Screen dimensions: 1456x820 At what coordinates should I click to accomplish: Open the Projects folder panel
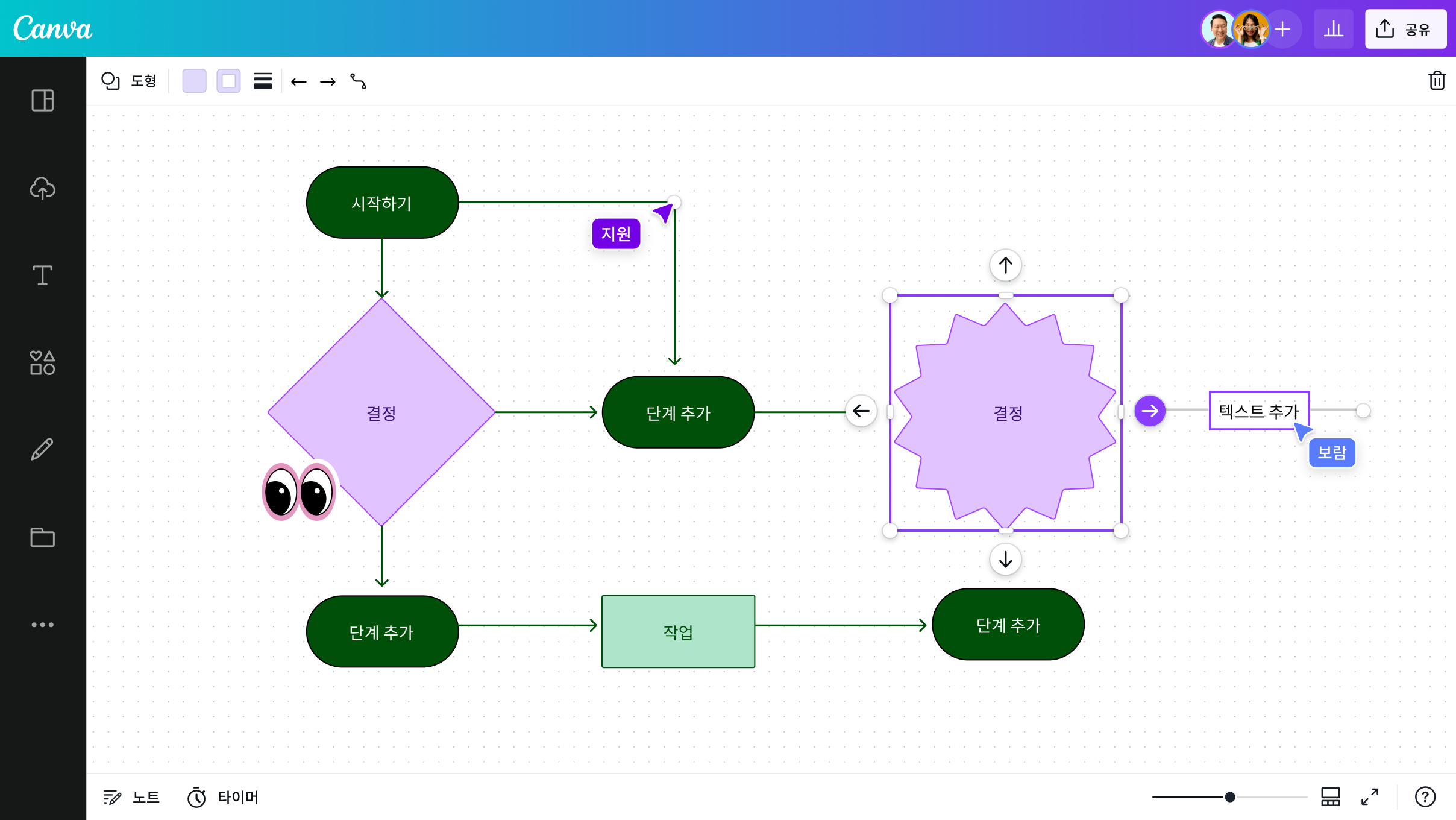(42, 537)
